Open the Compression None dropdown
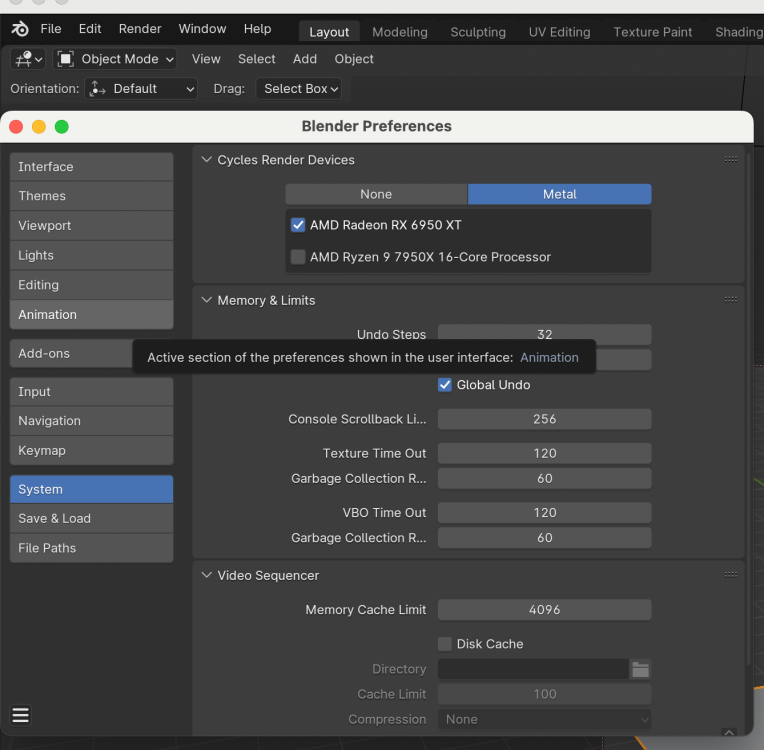This screenshot has height=750, width=764. [x=544, y=719]
